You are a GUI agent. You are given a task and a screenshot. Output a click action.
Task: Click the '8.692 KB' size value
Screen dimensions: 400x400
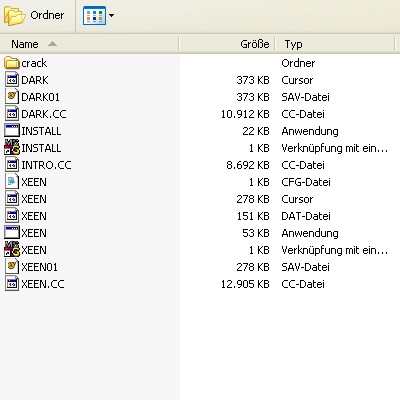tap(248, 165)
